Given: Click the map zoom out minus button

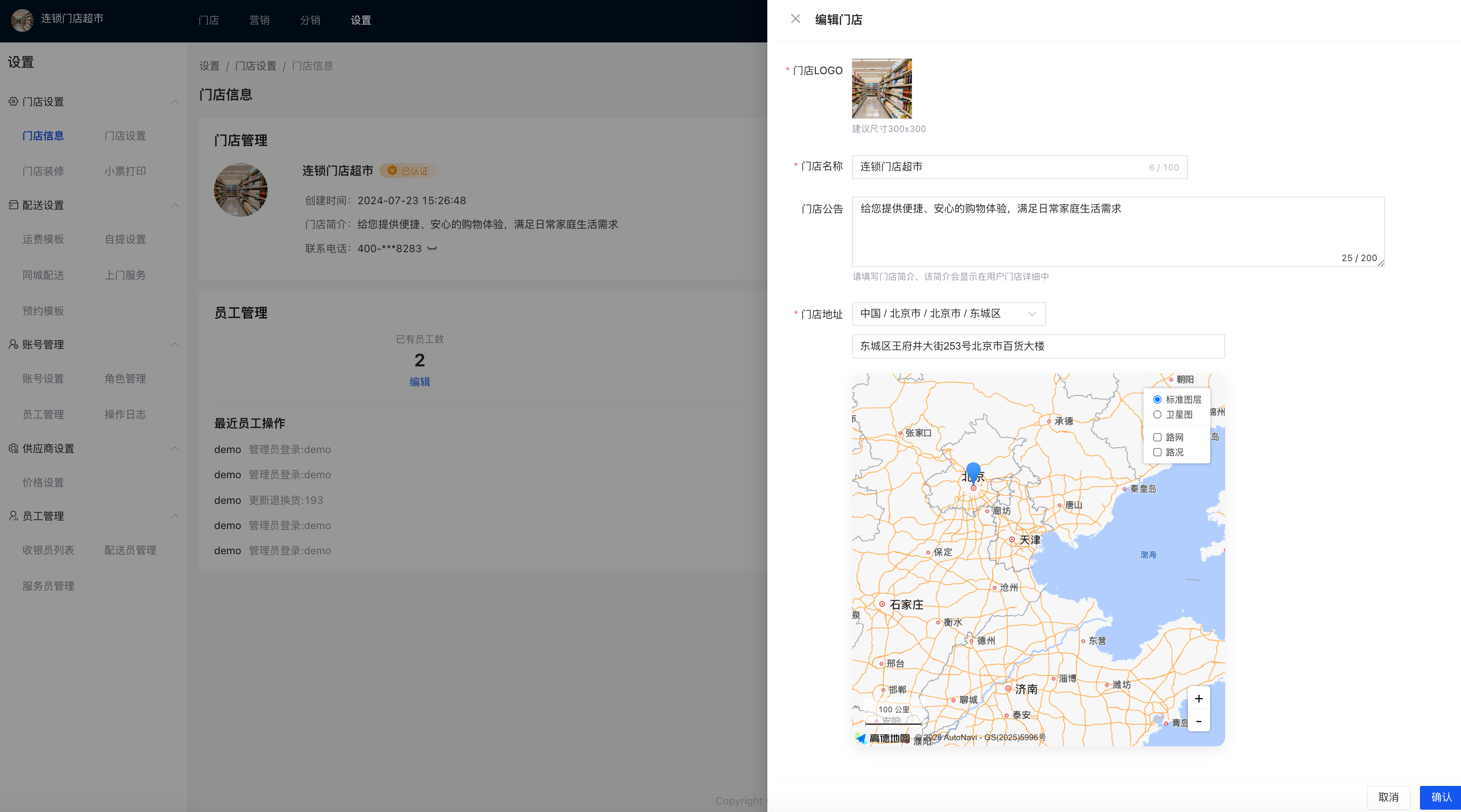Looking at the screenshot, I should click(1199, 721).
